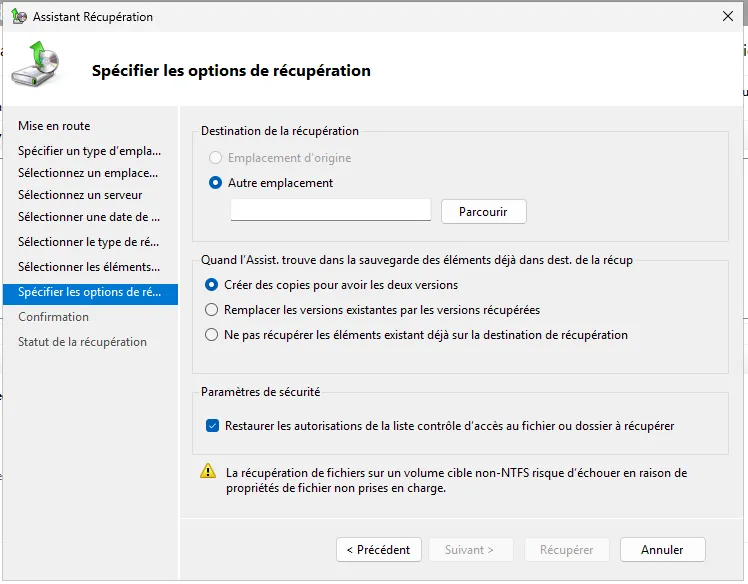The width and height of the screenshot is (748, 584).
Task: Jump to 'Sélectionnez un emplace...' step
Action: click(x=88, y=173)
